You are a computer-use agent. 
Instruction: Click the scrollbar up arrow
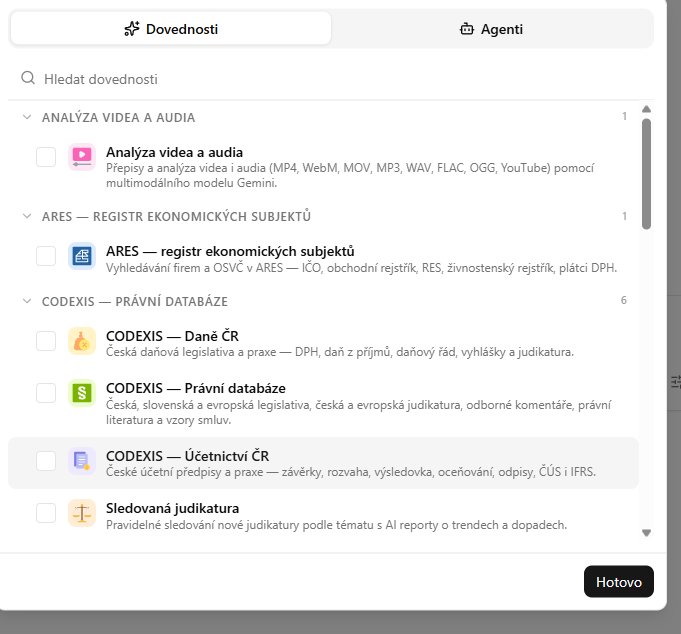point(646,109)
